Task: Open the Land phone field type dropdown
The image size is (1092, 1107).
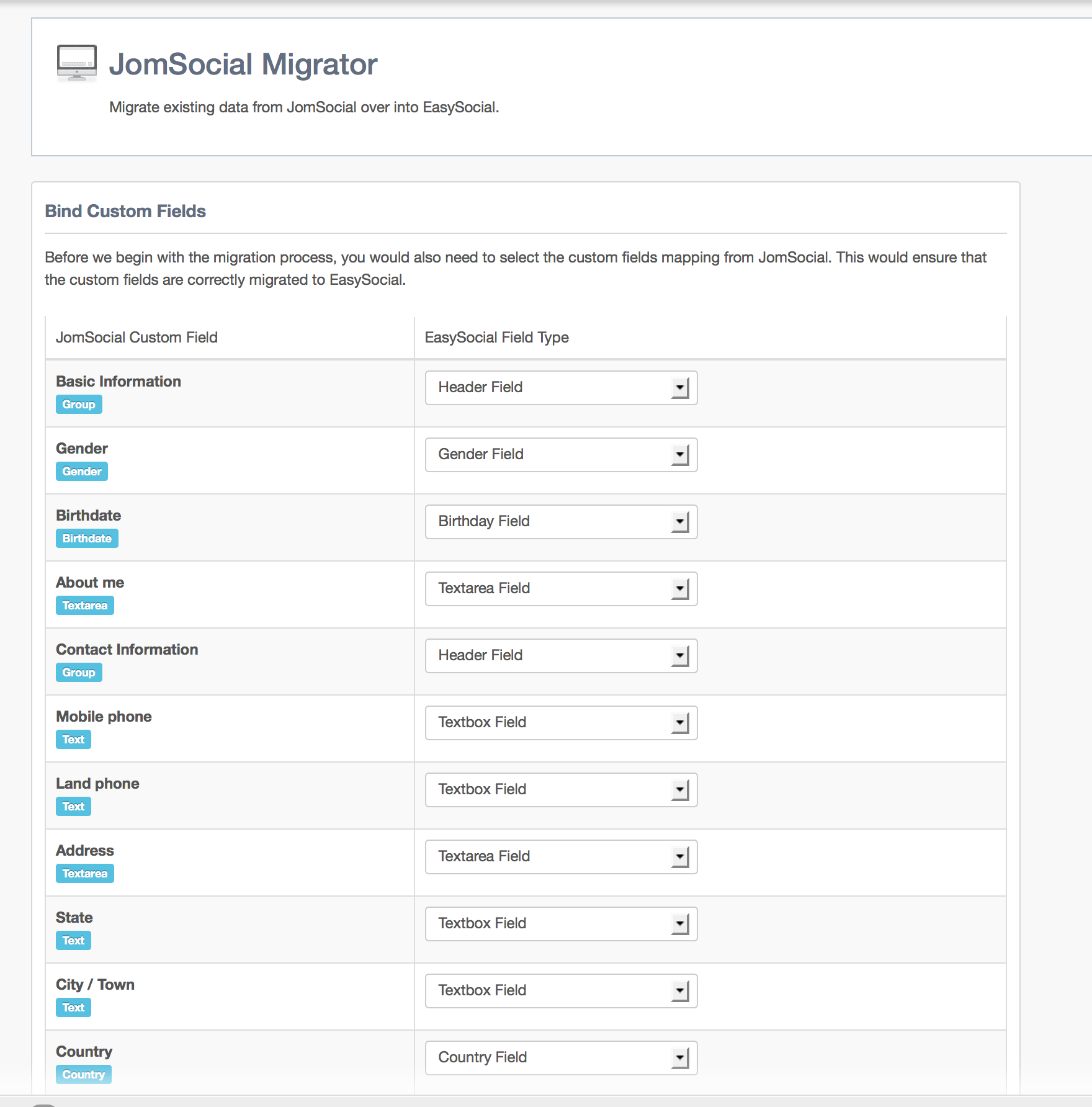Action: pos(561,790)
